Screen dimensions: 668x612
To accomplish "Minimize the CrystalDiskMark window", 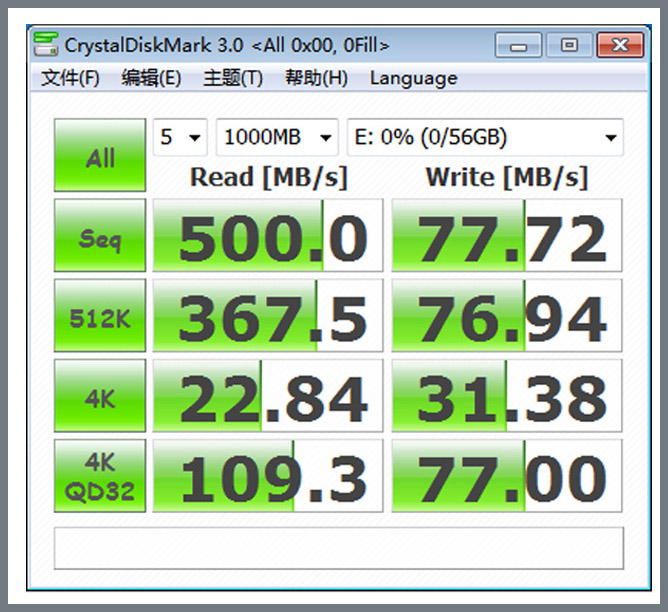I will coord(518,44).
